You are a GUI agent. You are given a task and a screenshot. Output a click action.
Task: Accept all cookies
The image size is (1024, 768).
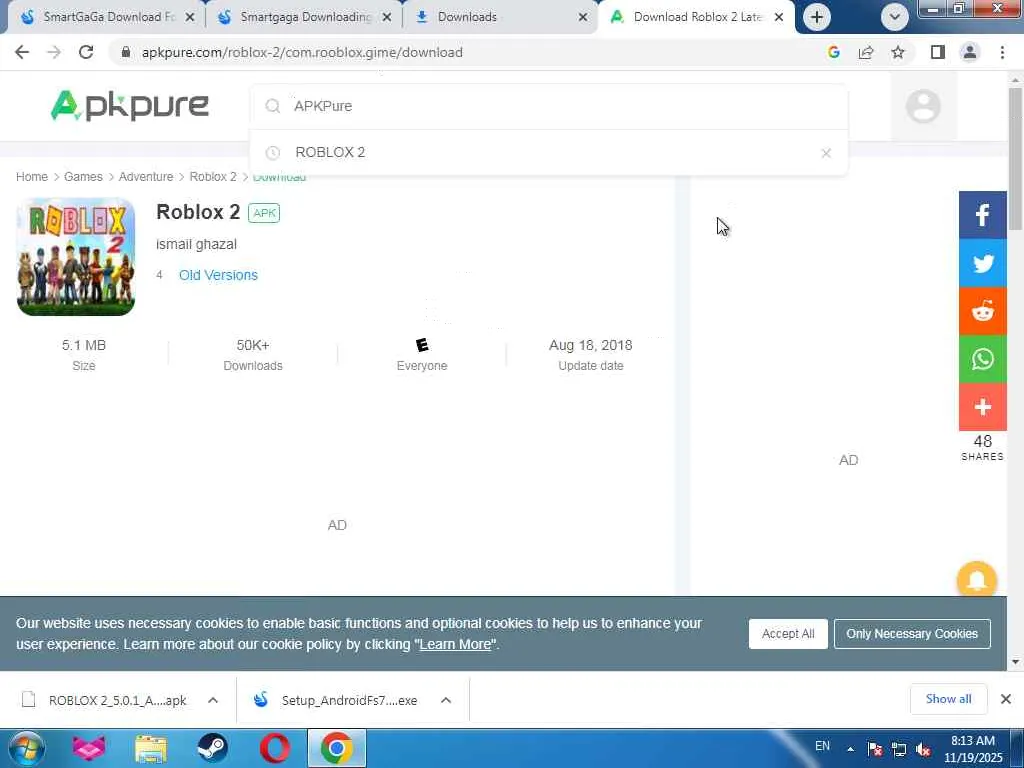point(788,633)
